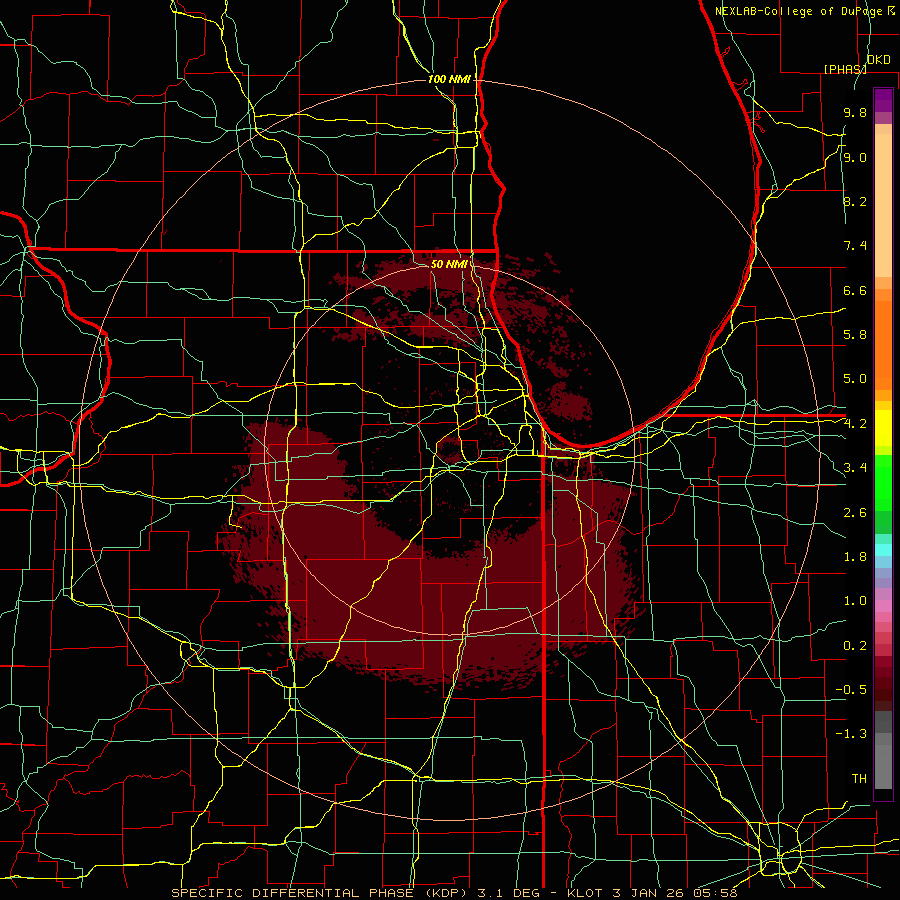900x900 pixels.
Task: Click the pink segment of color scale
Action: [x=883, y=606]
